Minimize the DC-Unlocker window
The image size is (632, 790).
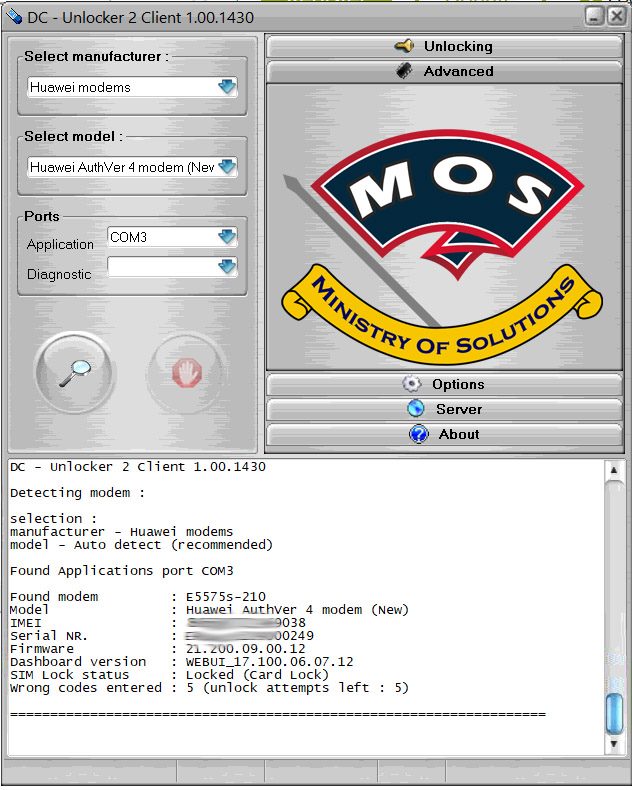click(595, 17)
